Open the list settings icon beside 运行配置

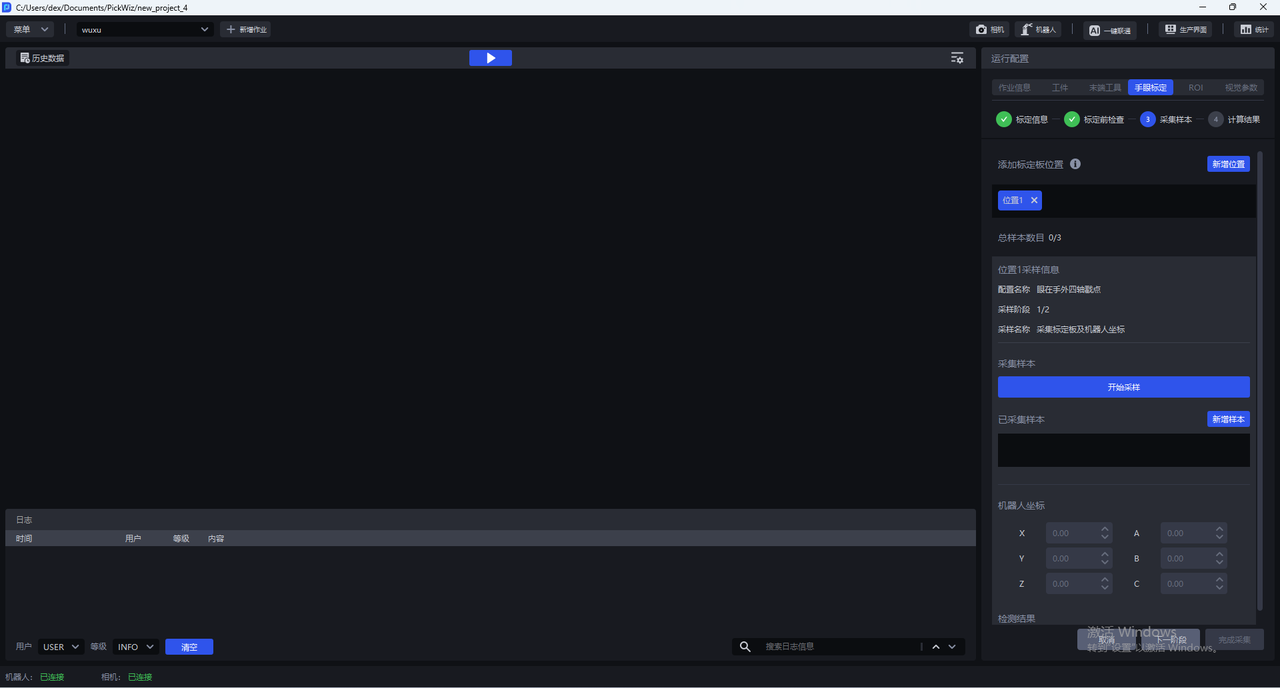tap(957, 58)
